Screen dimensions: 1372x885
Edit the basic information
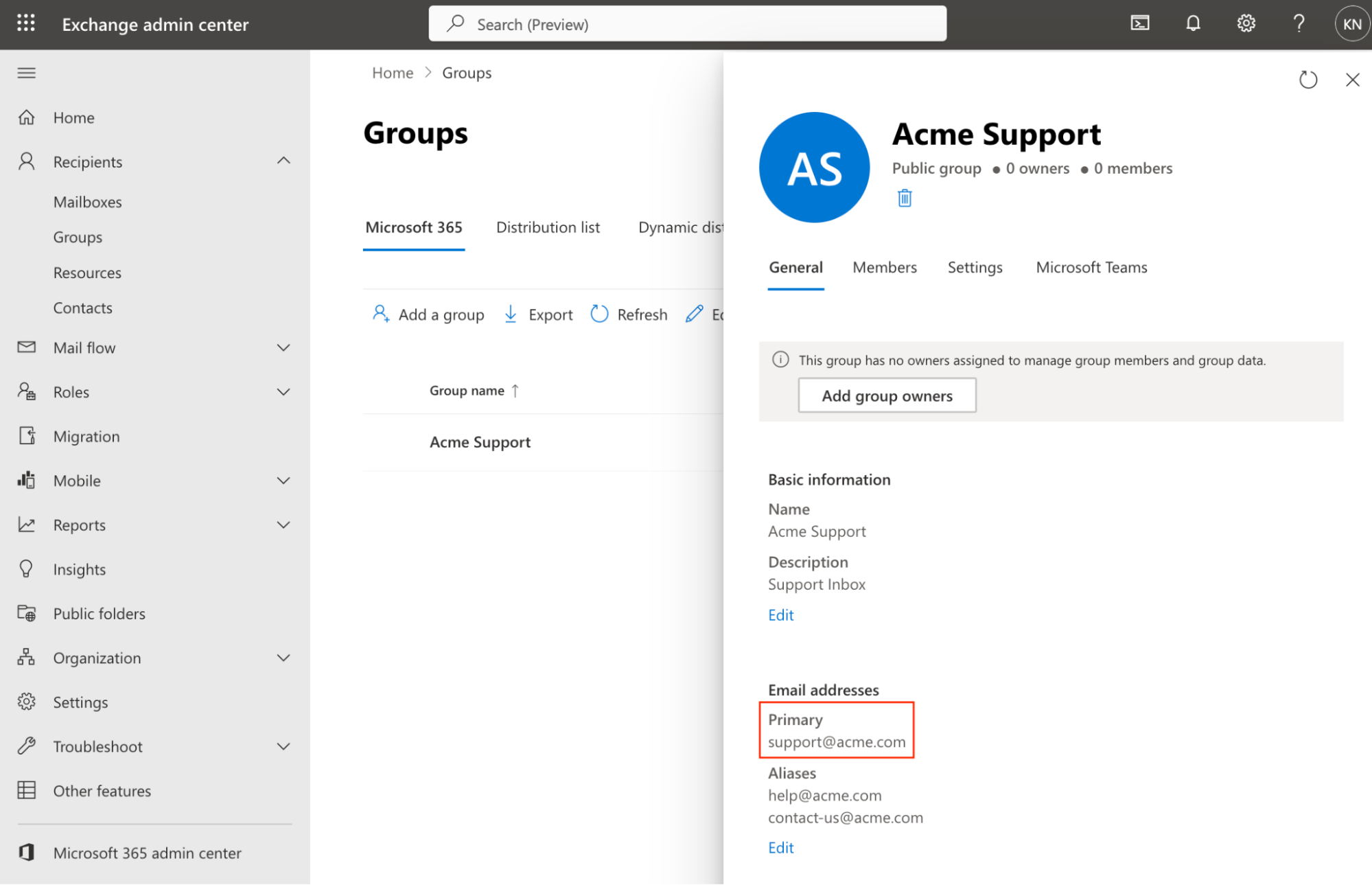point(780,614)
